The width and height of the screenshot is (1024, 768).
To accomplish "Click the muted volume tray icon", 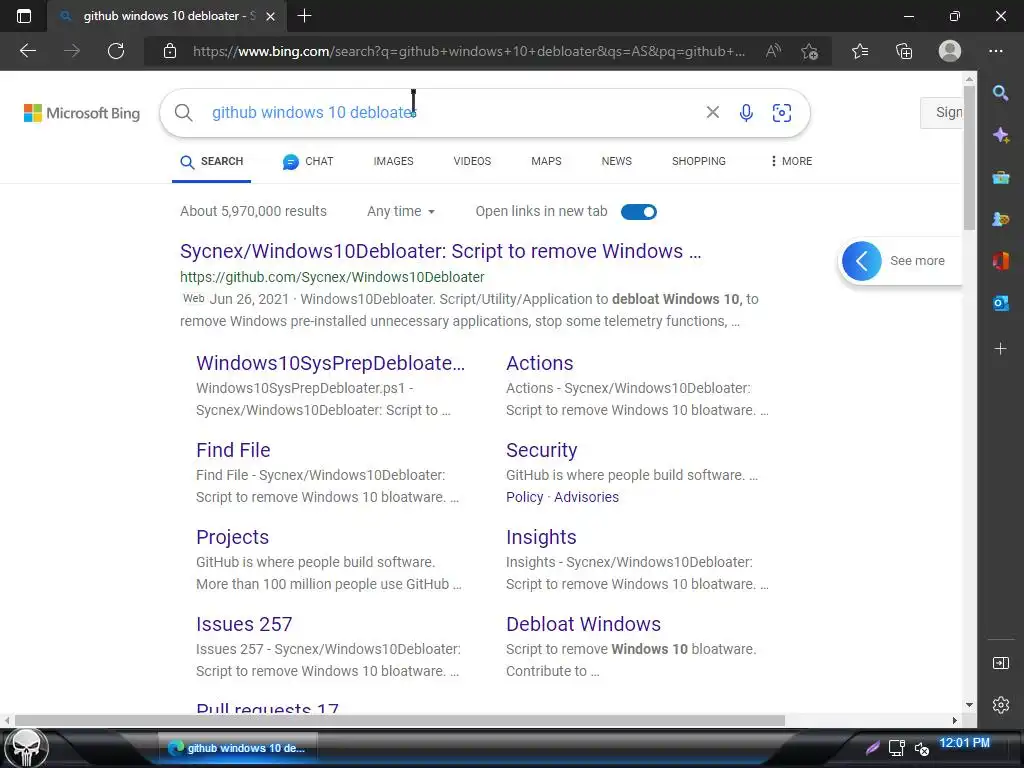I will pyautogui.click(x=921, y=748).
